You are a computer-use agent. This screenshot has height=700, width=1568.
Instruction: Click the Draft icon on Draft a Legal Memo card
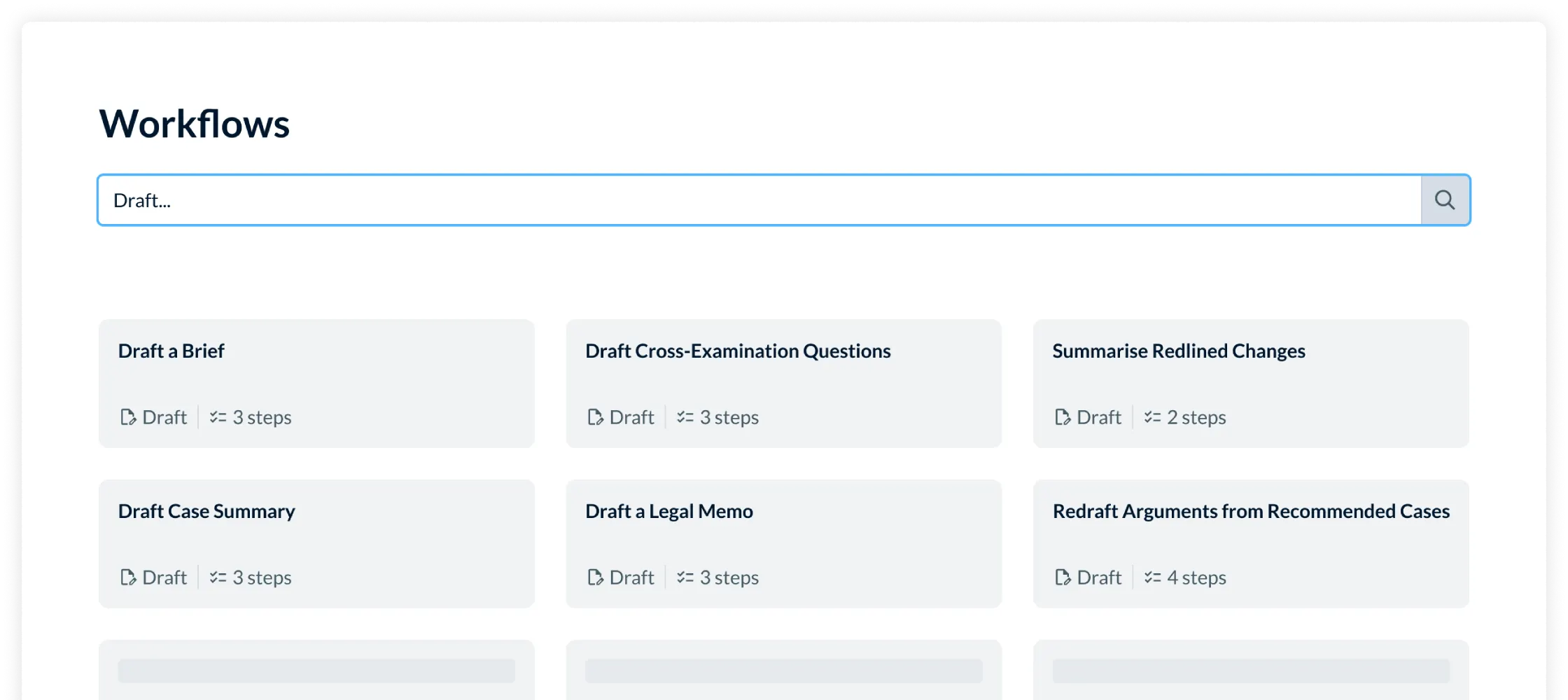[x=594, y=577]
